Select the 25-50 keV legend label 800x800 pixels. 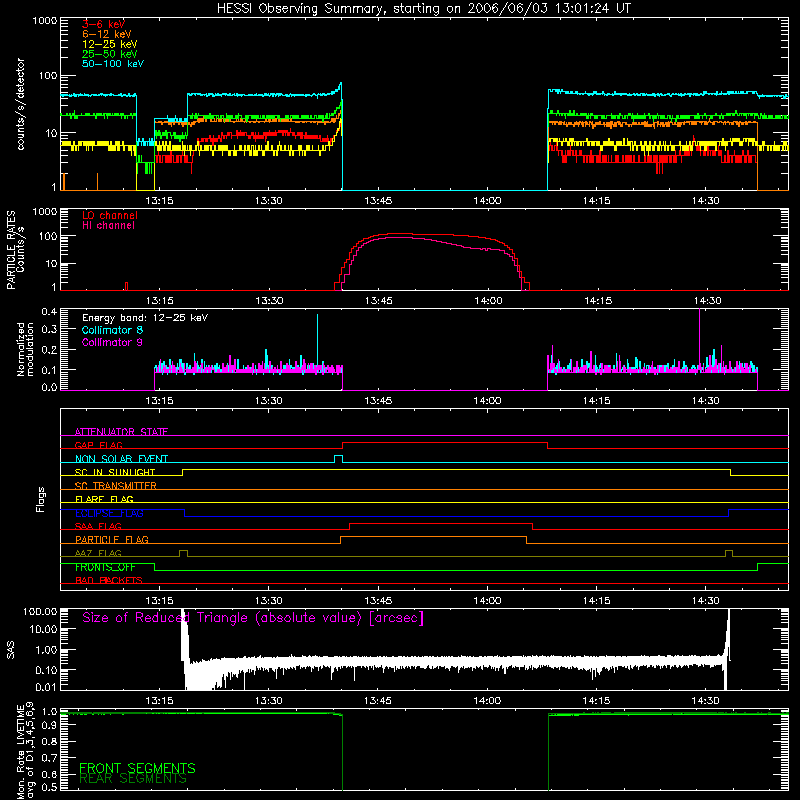point(110,54)
